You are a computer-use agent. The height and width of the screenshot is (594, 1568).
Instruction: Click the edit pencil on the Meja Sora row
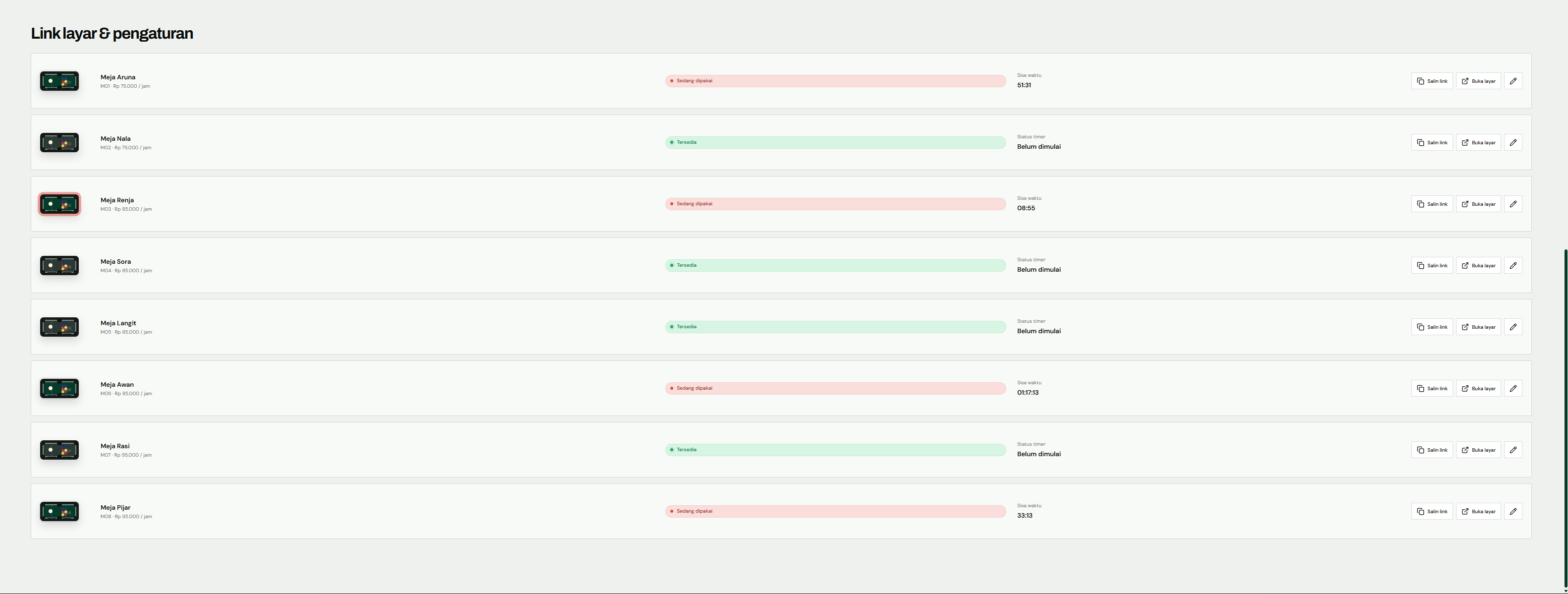pyautogui.click(x=1513, y=266)
